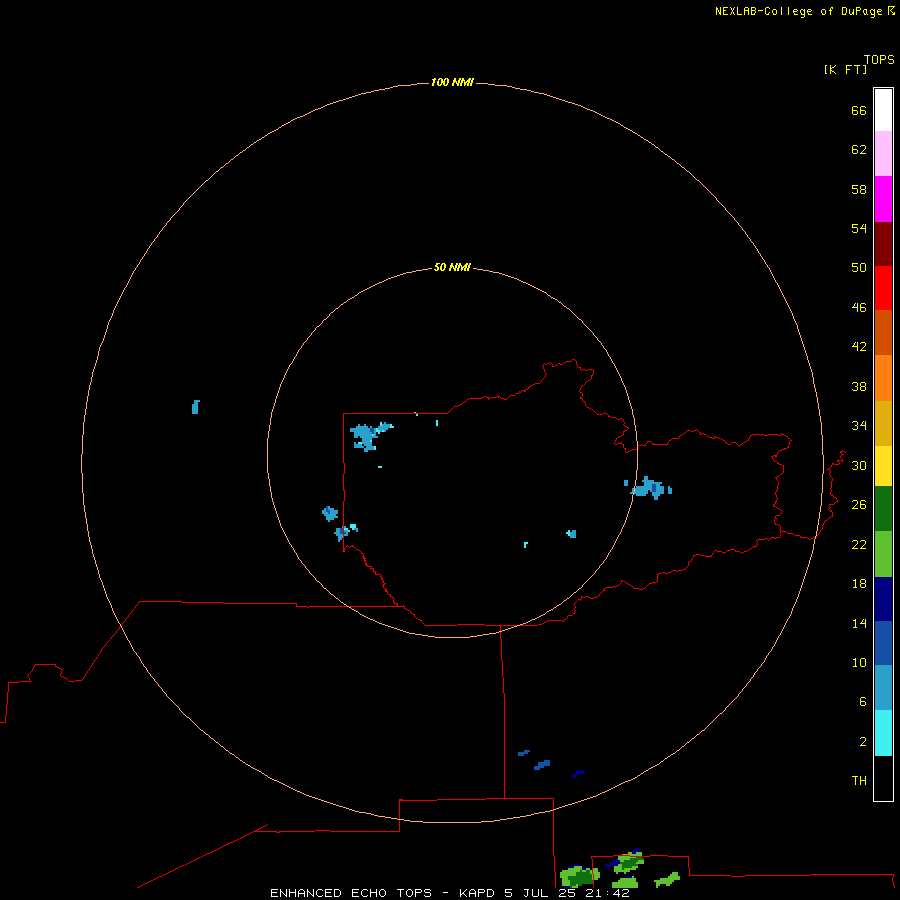Click the orange 42 kft legend swatch
The height and width of the screenshot is (900, 900).
(883, 378)
